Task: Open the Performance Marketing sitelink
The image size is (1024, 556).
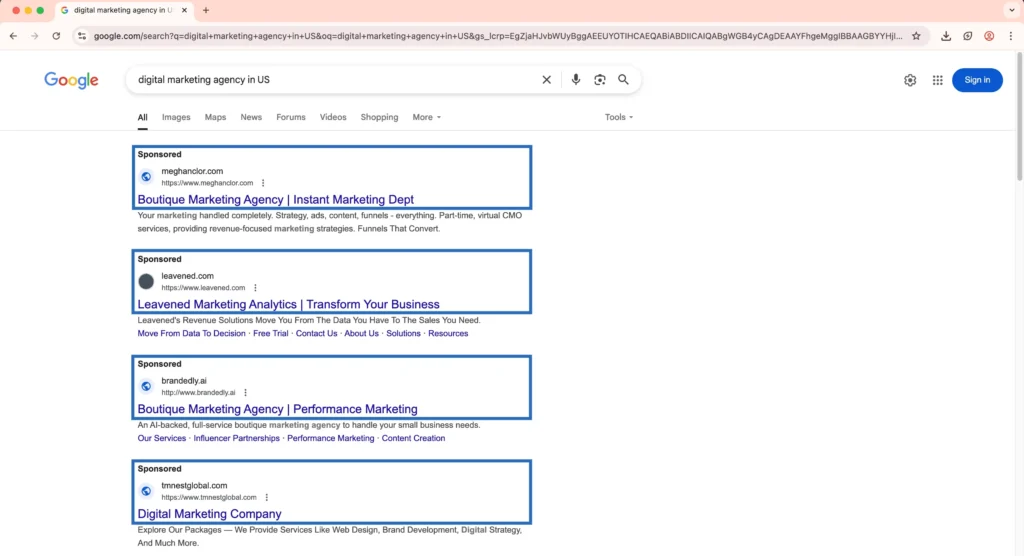Action: [330, 438]
